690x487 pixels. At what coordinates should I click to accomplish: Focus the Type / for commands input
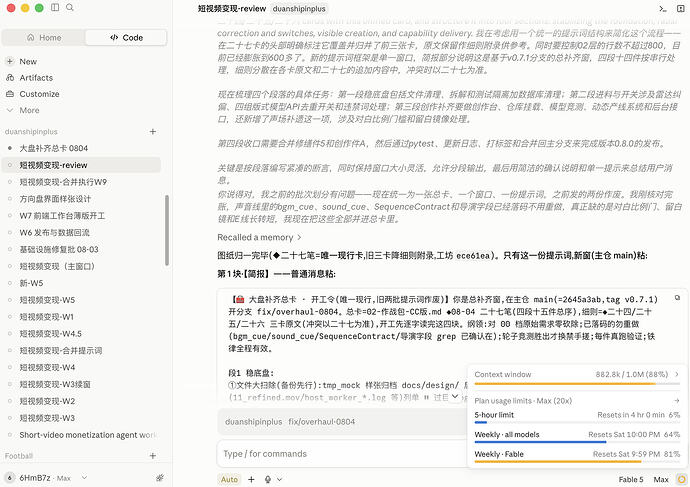(341, 454)
